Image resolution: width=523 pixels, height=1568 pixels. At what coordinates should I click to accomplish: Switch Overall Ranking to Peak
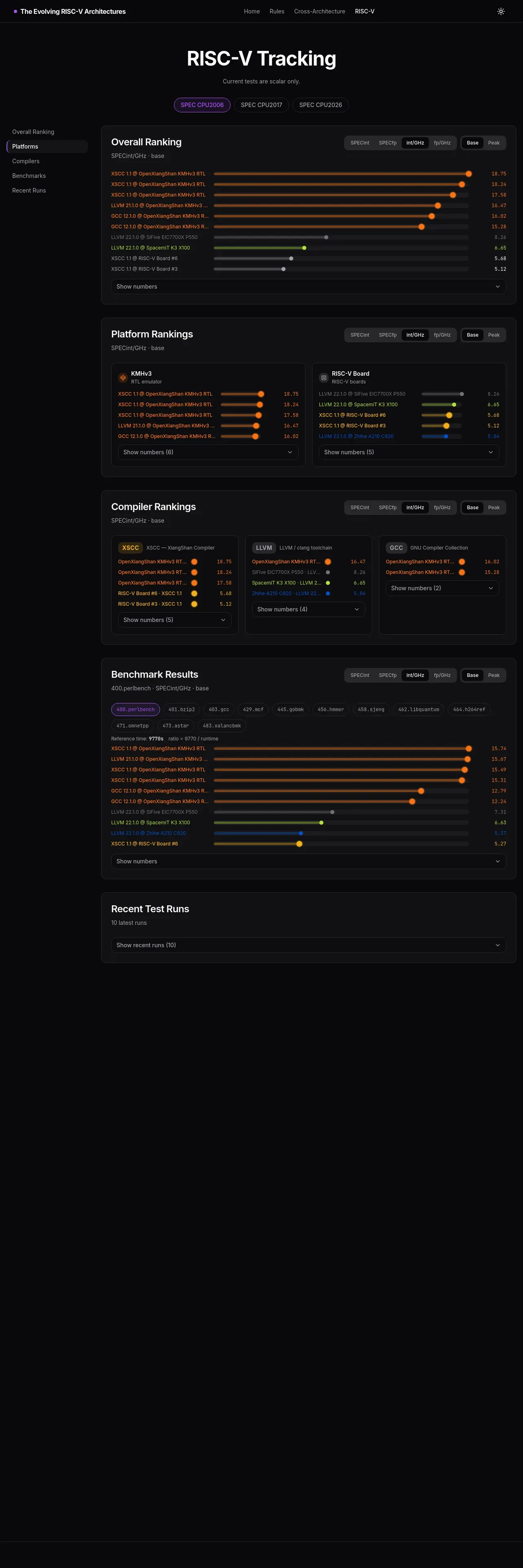[x=494, y=143]
